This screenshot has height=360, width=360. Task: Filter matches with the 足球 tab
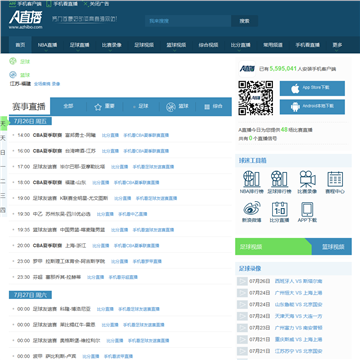click(140, 107)
